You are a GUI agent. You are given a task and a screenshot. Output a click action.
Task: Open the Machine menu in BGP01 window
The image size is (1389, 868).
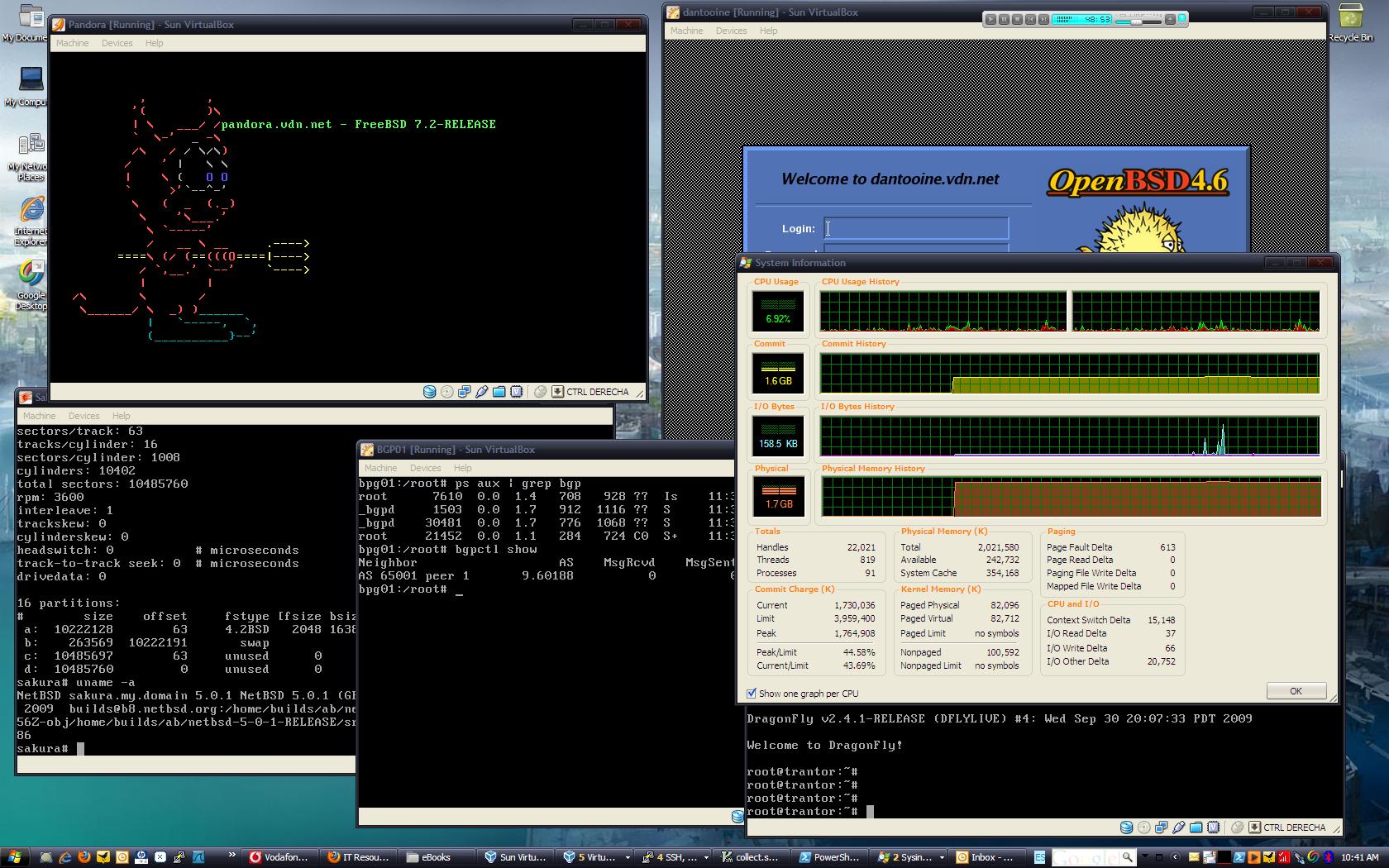point(380,468)
